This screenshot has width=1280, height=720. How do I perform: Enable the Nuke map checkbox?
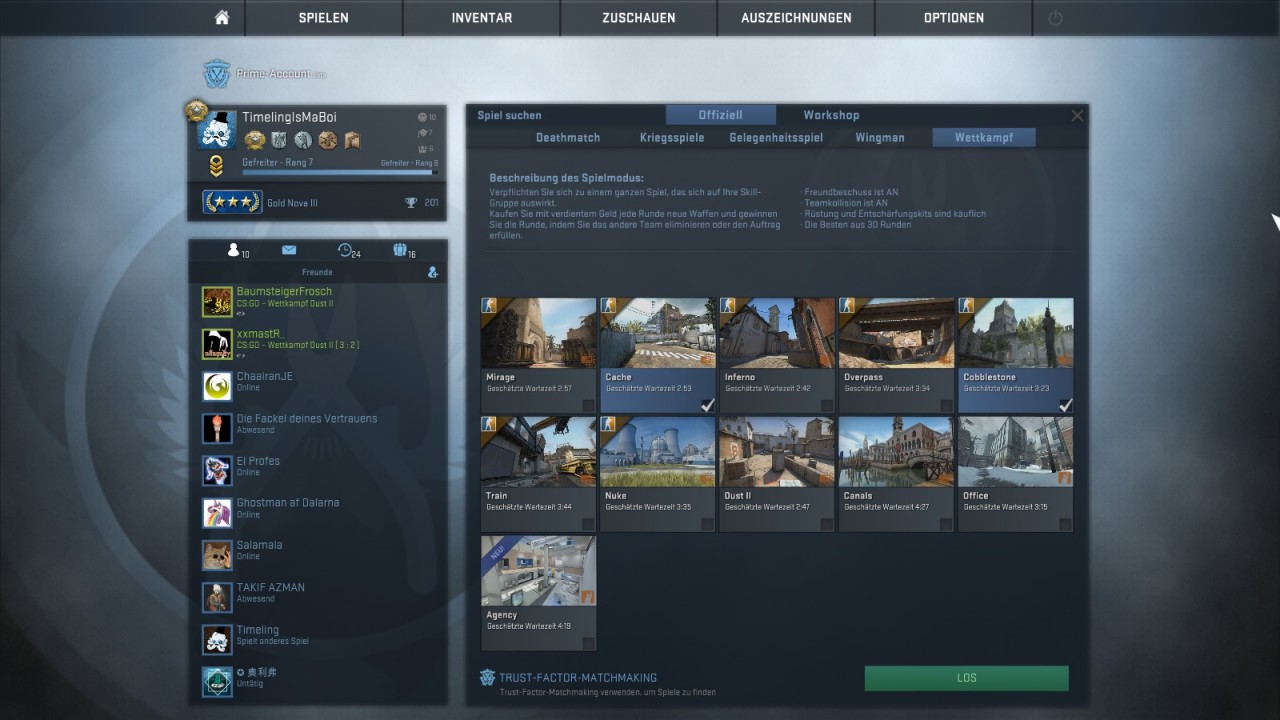(707, 524)
